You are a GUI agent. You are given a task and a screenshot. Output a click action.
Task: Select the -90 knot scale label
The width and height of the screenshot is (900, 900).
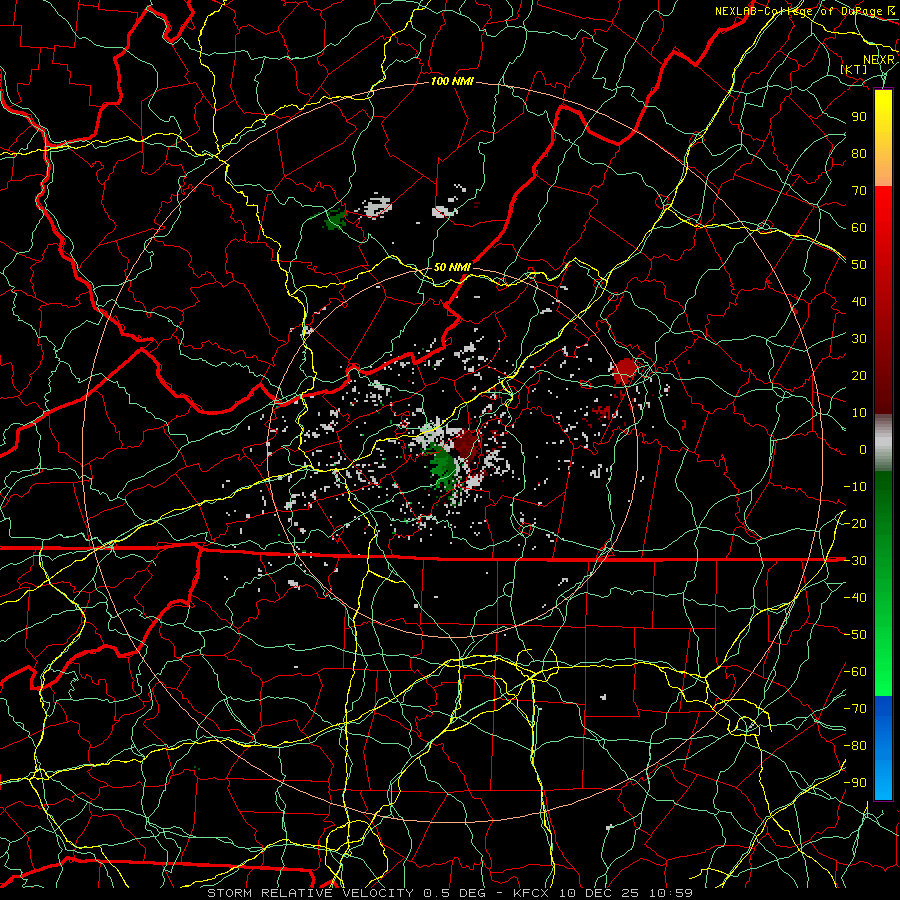pos(855,783)
